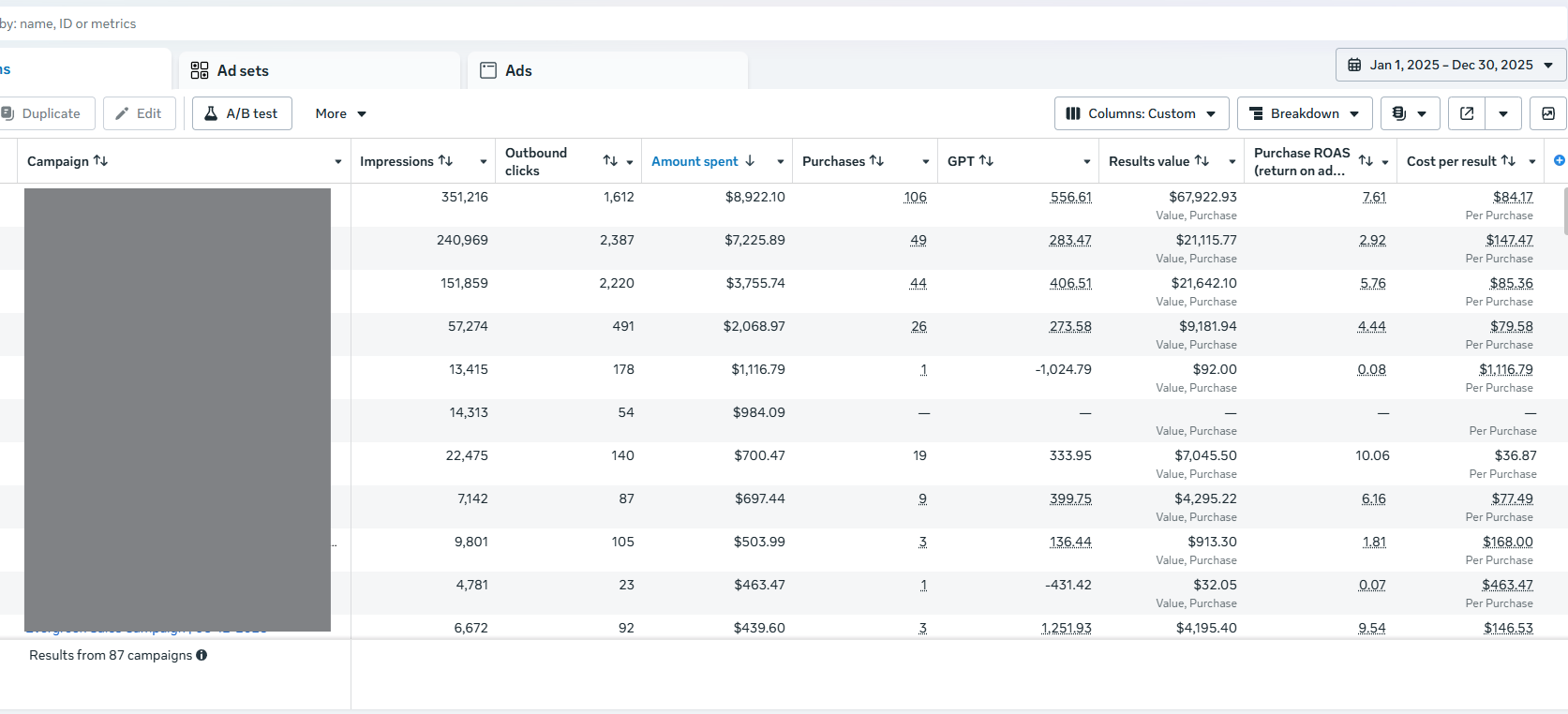Open the reports stack icon dropdown

(1409, 113)
